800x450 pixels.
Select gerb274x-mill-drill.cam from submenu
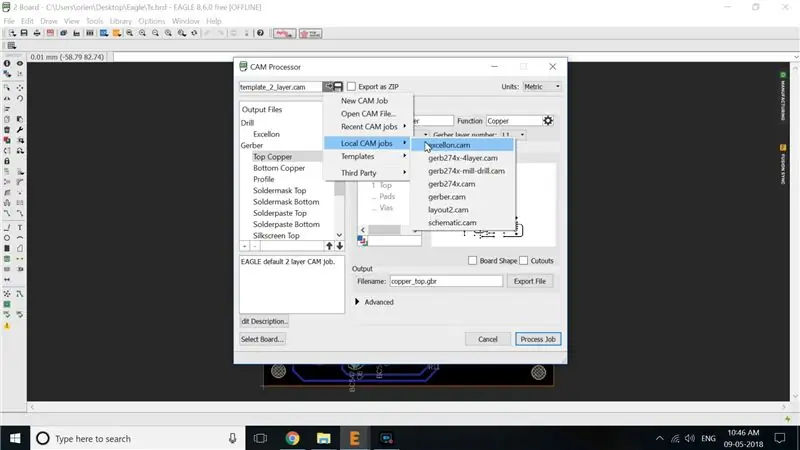click(x=463, y=171)
